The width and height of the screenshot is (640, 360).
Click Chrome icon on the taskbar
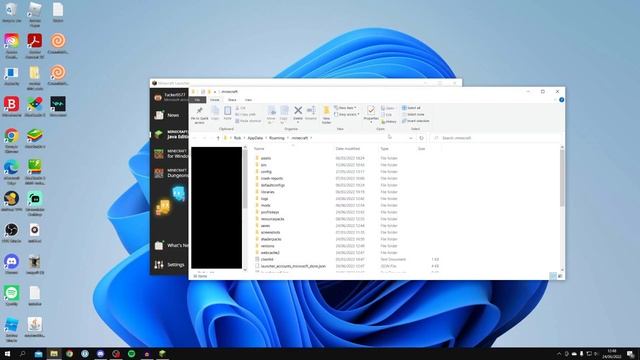coord(69,353)
